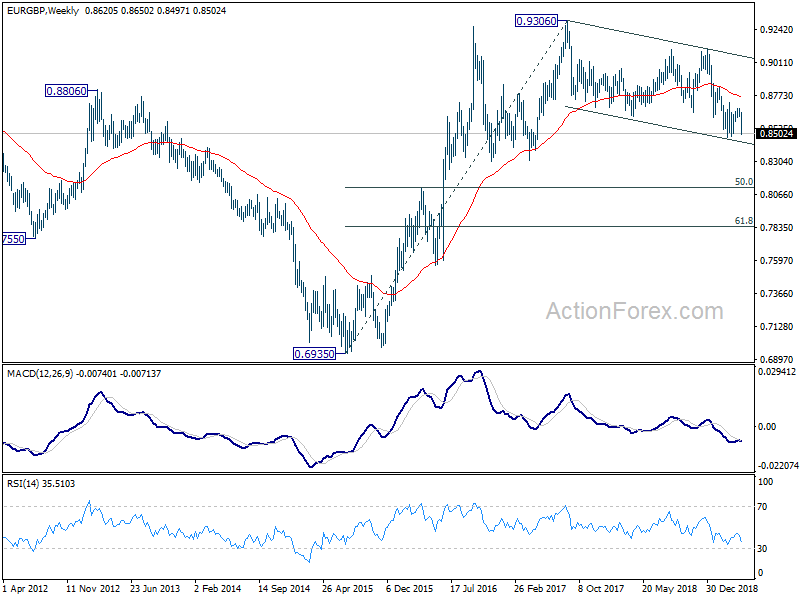
Task: Click the 26 Feb 2017 date label
Action: pyautogui.click(x=539, y=588)
